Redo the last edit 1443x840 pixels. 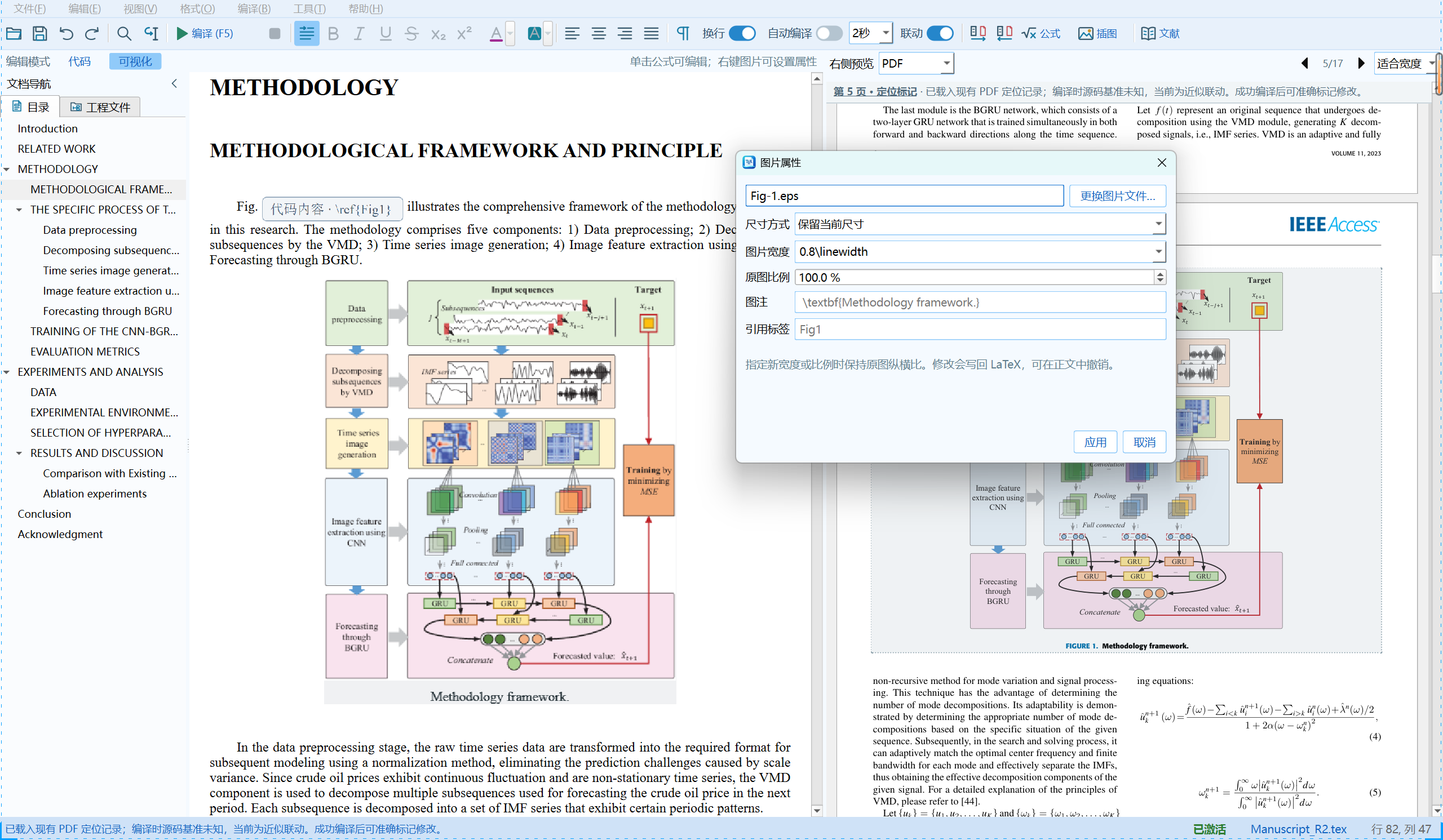pyautogui.click(x=92, y=33)
